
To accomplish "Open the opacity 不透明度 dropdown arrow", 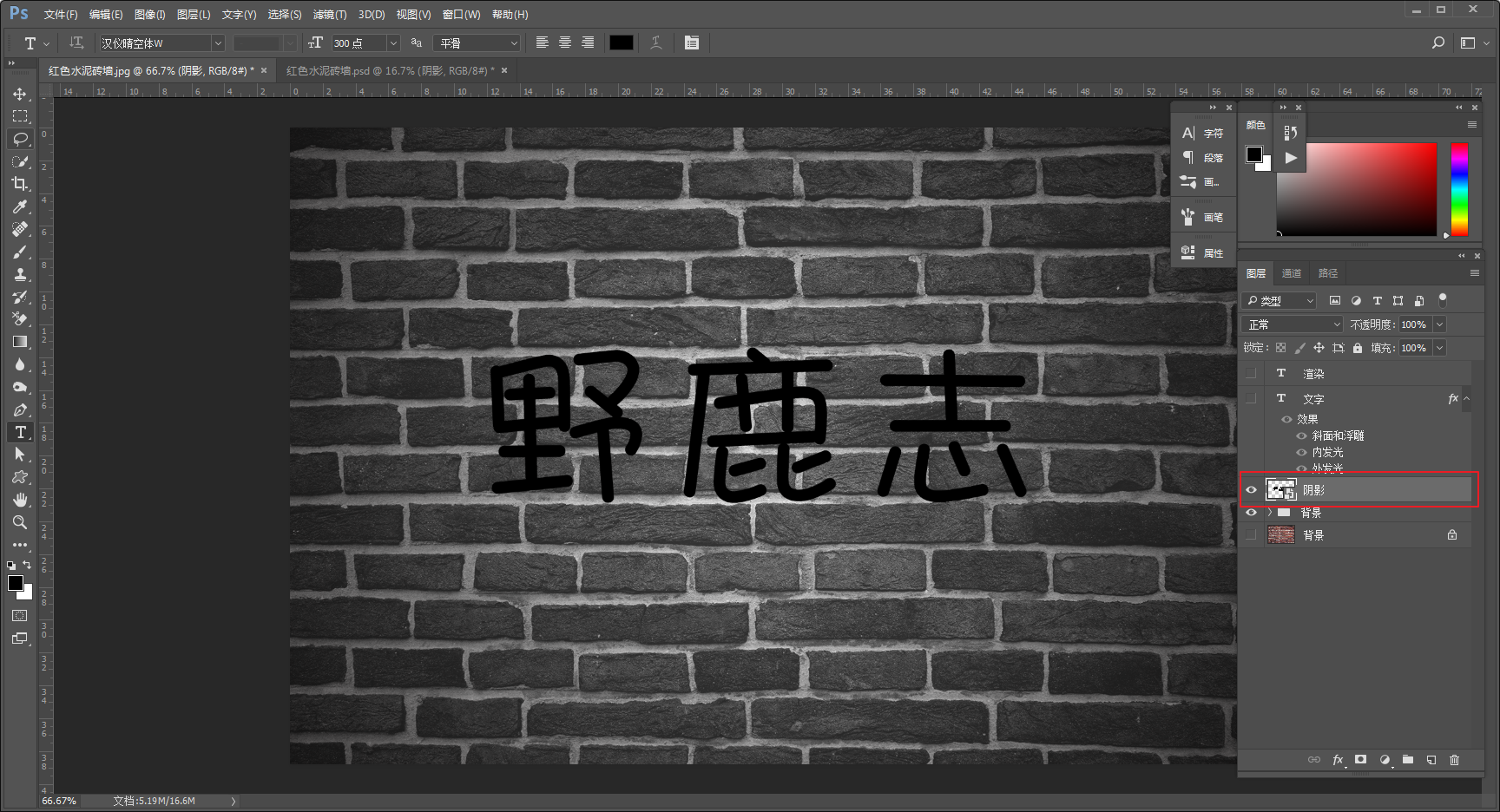I will [1439, 324].
